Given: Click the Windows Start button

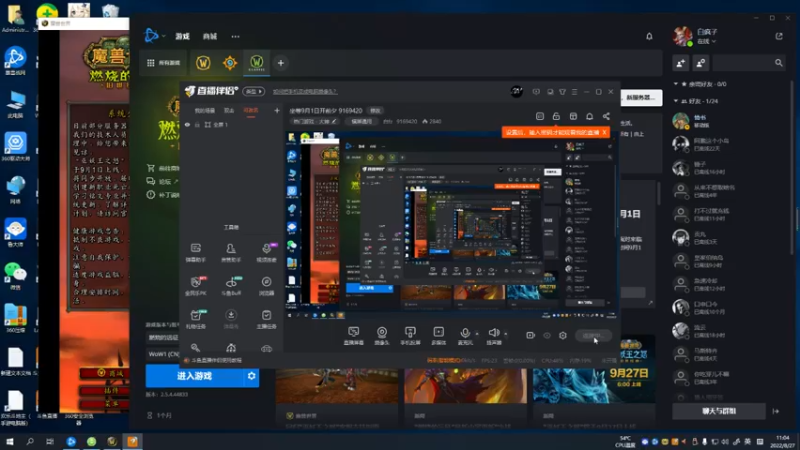Looking at the screenshot, I should coord(9,441).
